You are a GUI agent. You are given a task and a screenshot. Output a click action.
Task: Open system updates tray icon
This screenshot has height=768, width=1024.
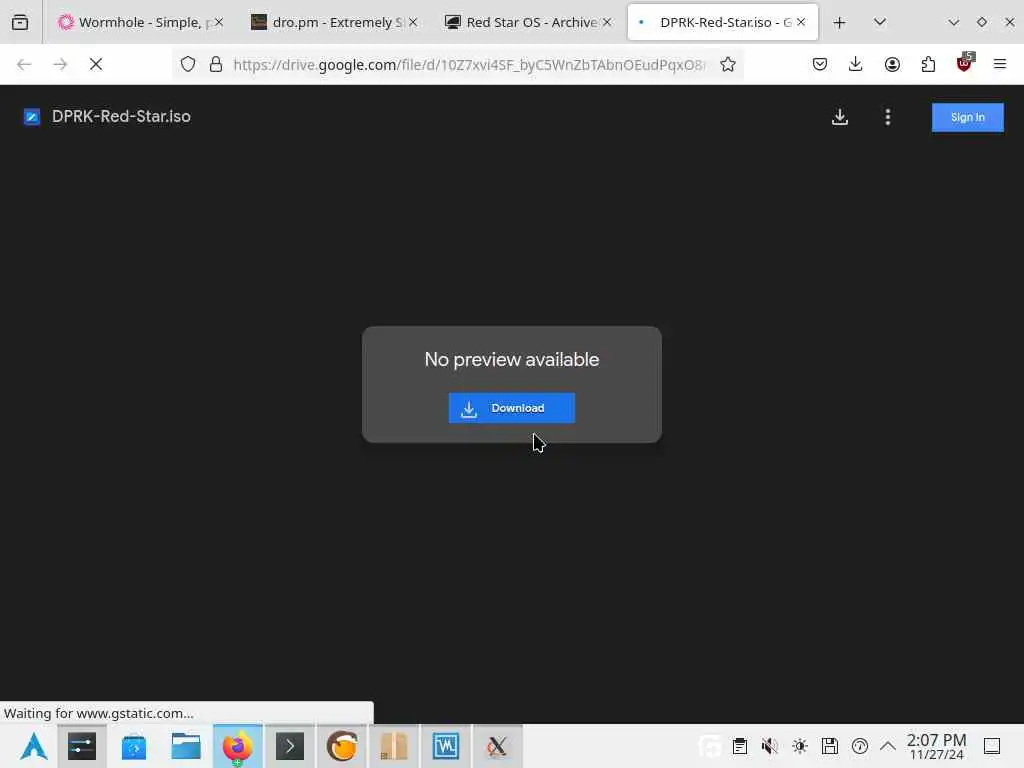860,746
